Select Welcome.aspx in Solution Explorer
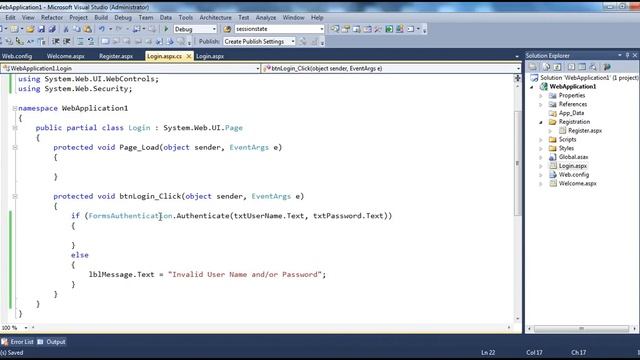 (x=577, y=184)
